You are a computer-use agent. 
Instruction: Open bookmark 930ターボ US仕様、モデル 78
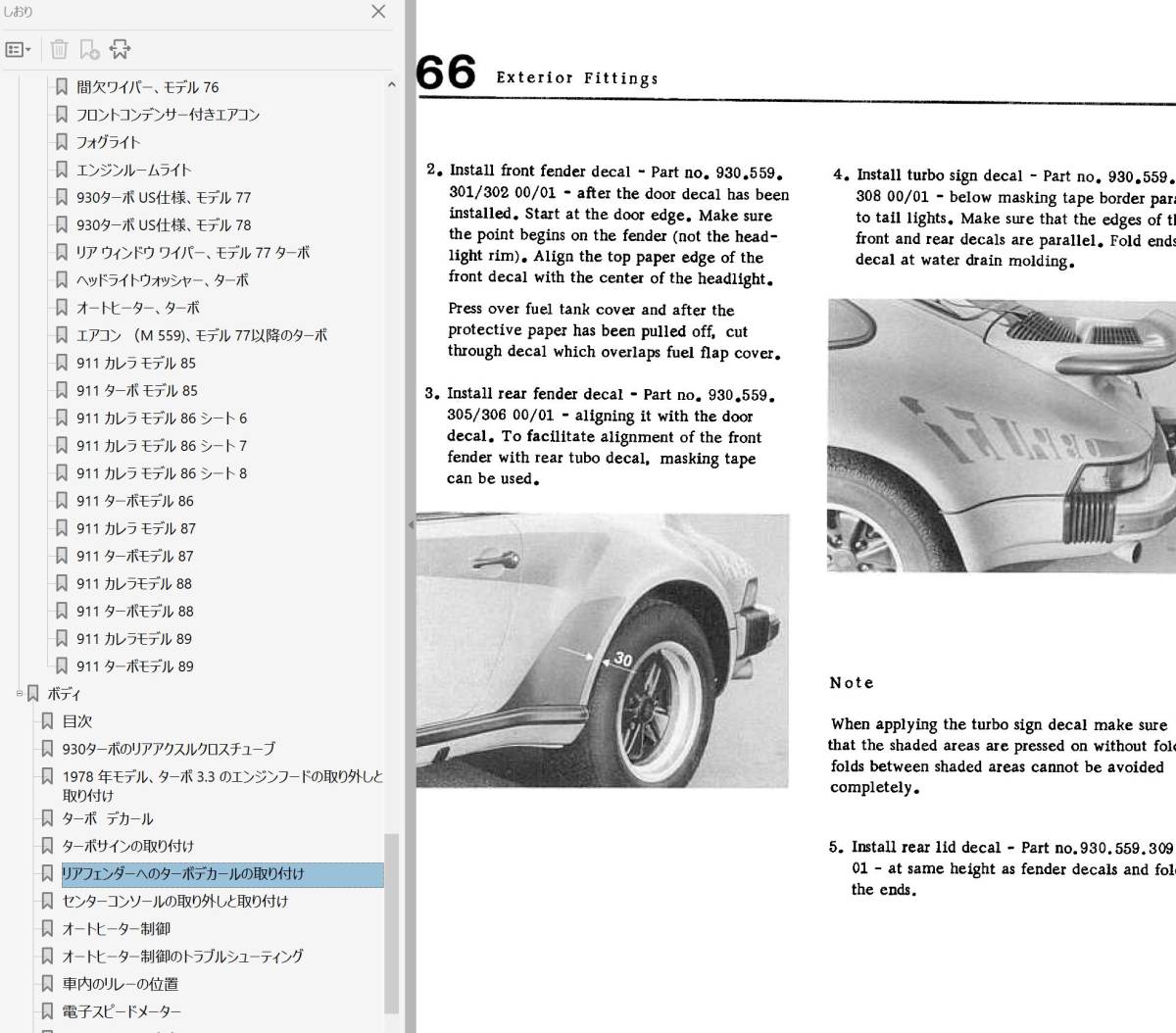(163, 224)
